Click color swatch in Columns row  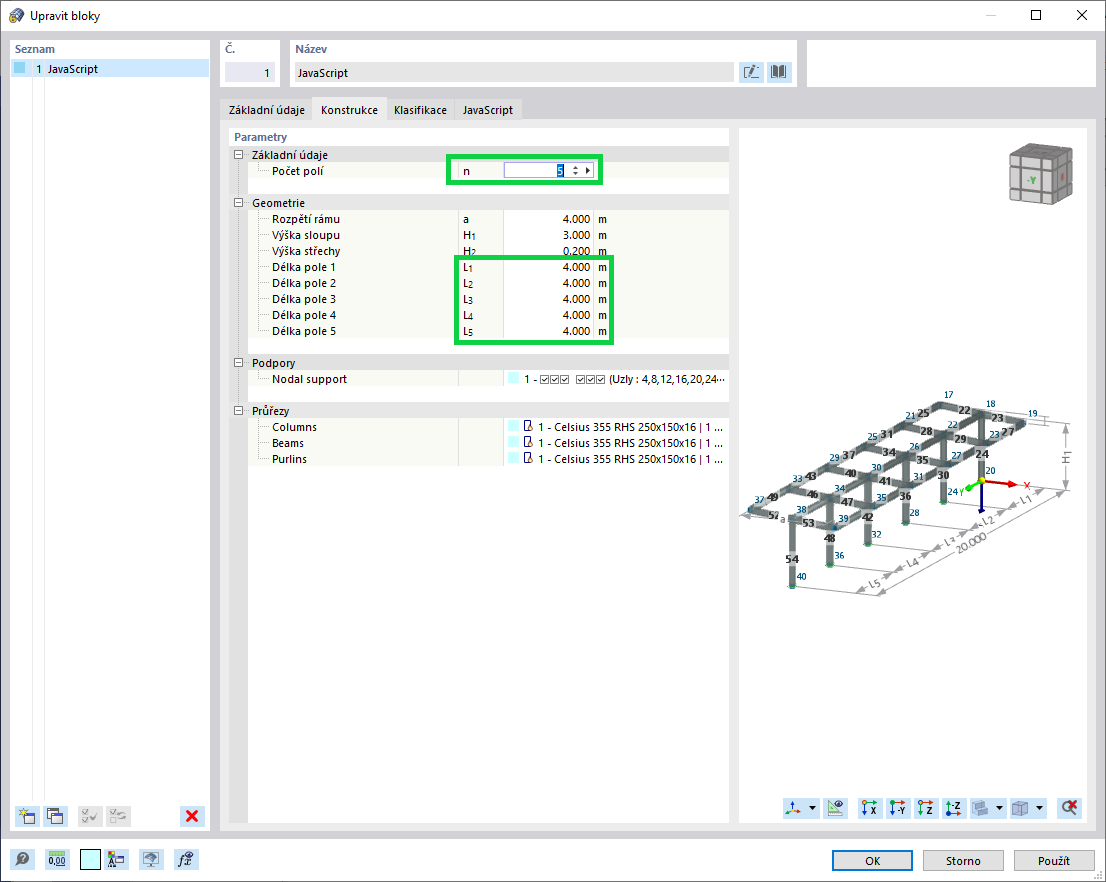pos(514,425)
